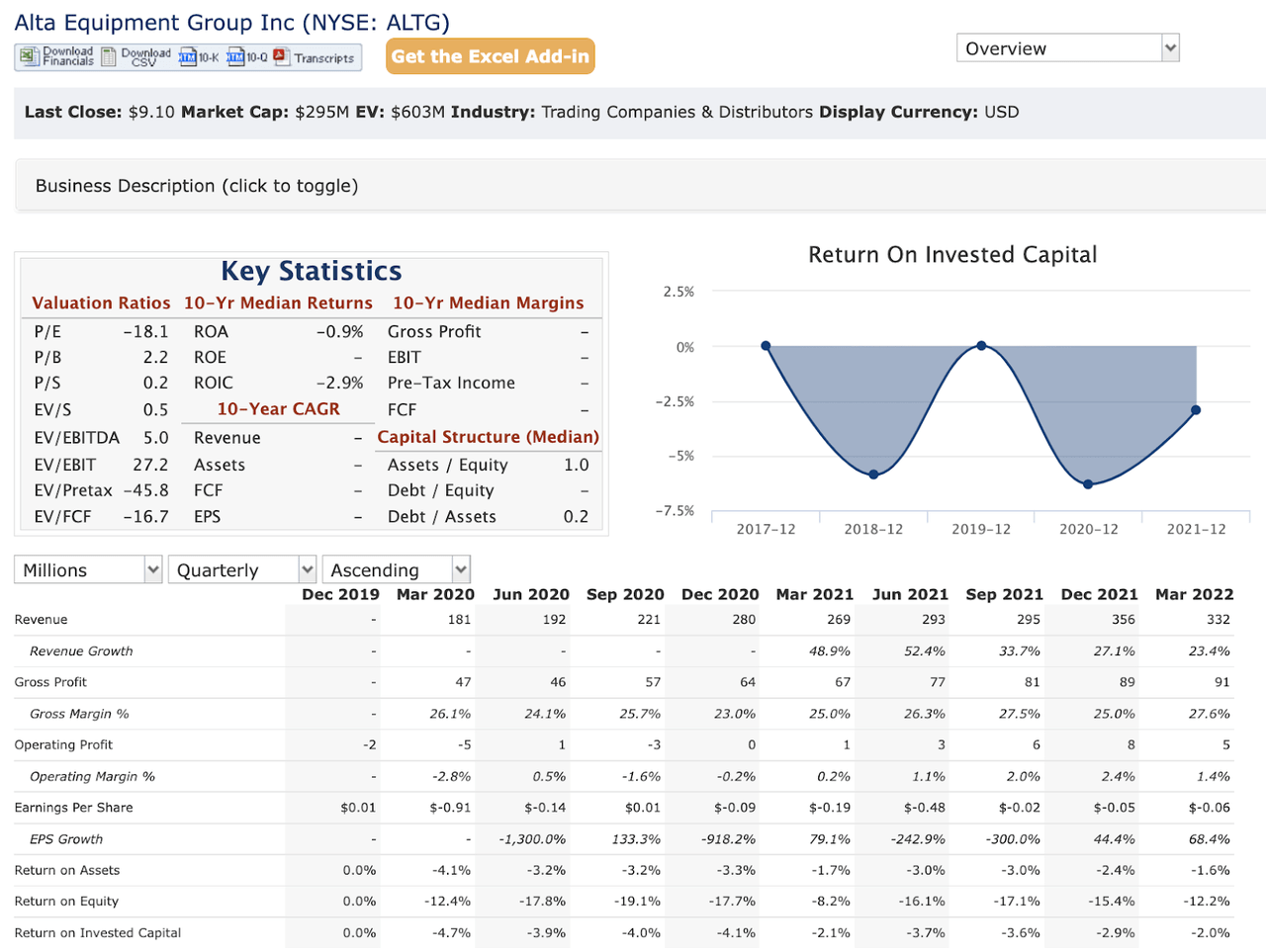Click the Industry Trading Companies & Distributors text

pos(678,112)
